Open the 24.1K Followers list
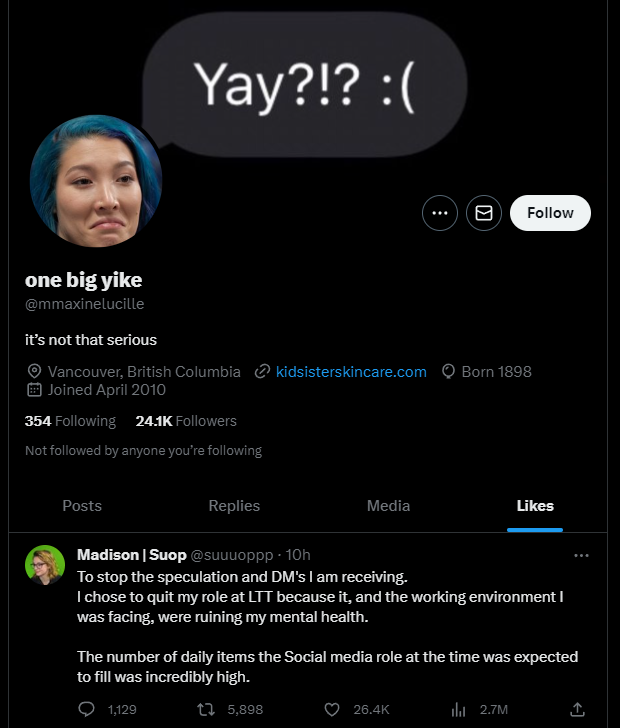 tap(186, 421)
